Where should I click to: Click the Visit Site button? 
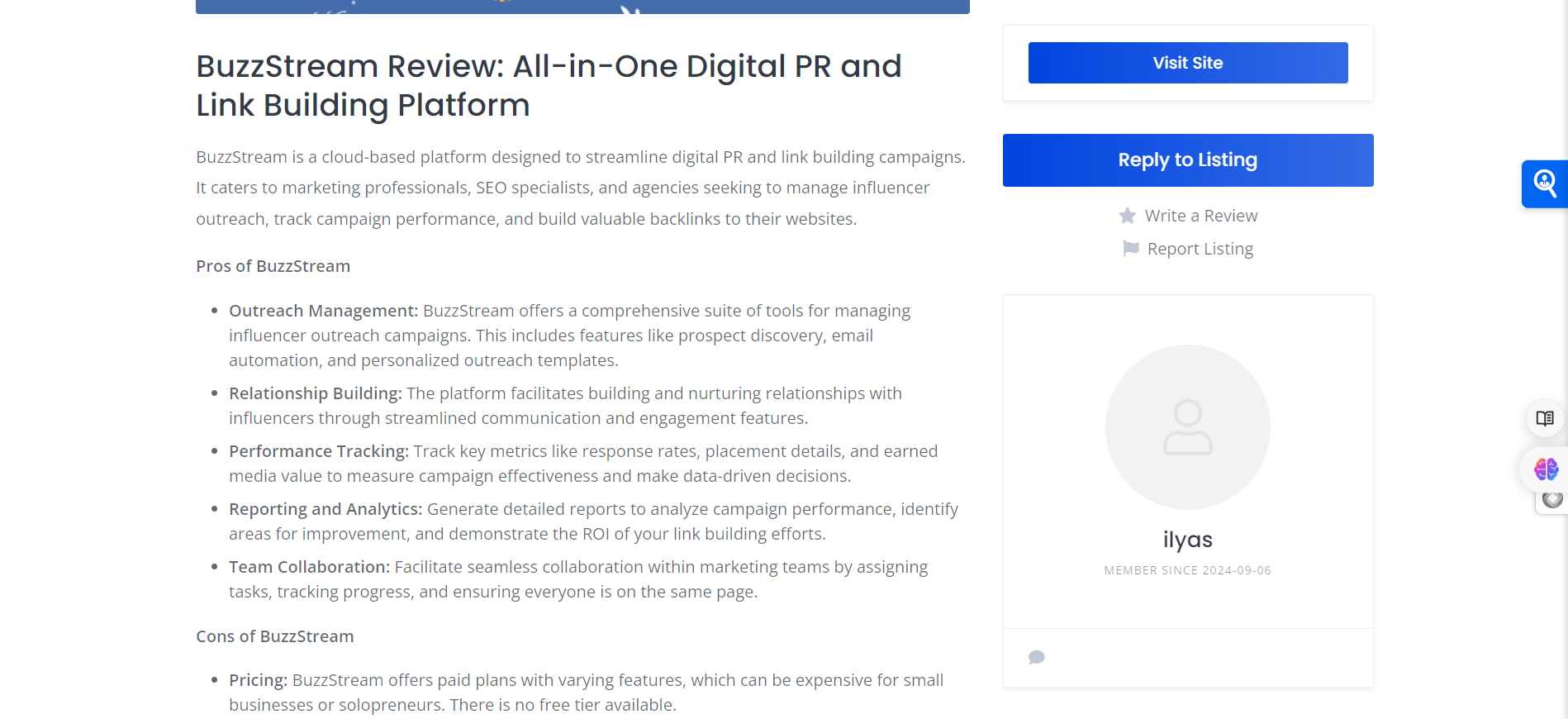pyautogui.click(x=1187, y=63)
